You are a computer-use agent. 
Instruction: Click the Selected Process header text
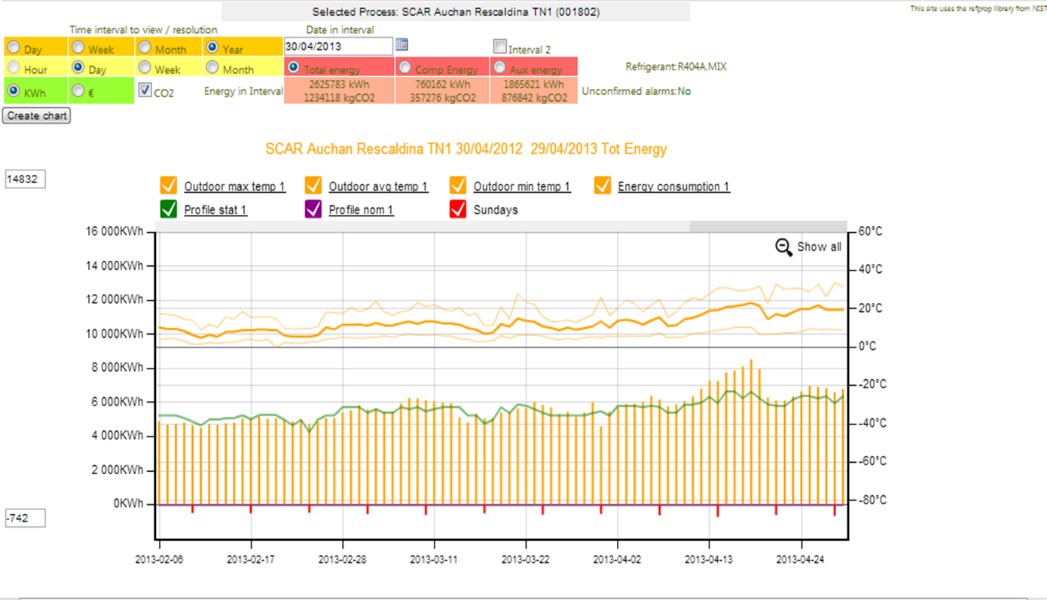point(456,12)
